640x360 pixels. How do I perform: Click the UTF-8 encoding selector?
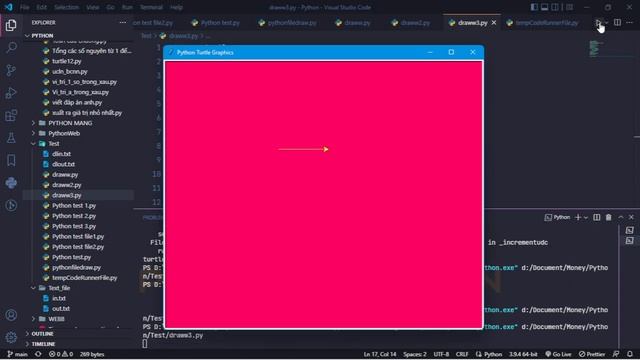(441, 354)
